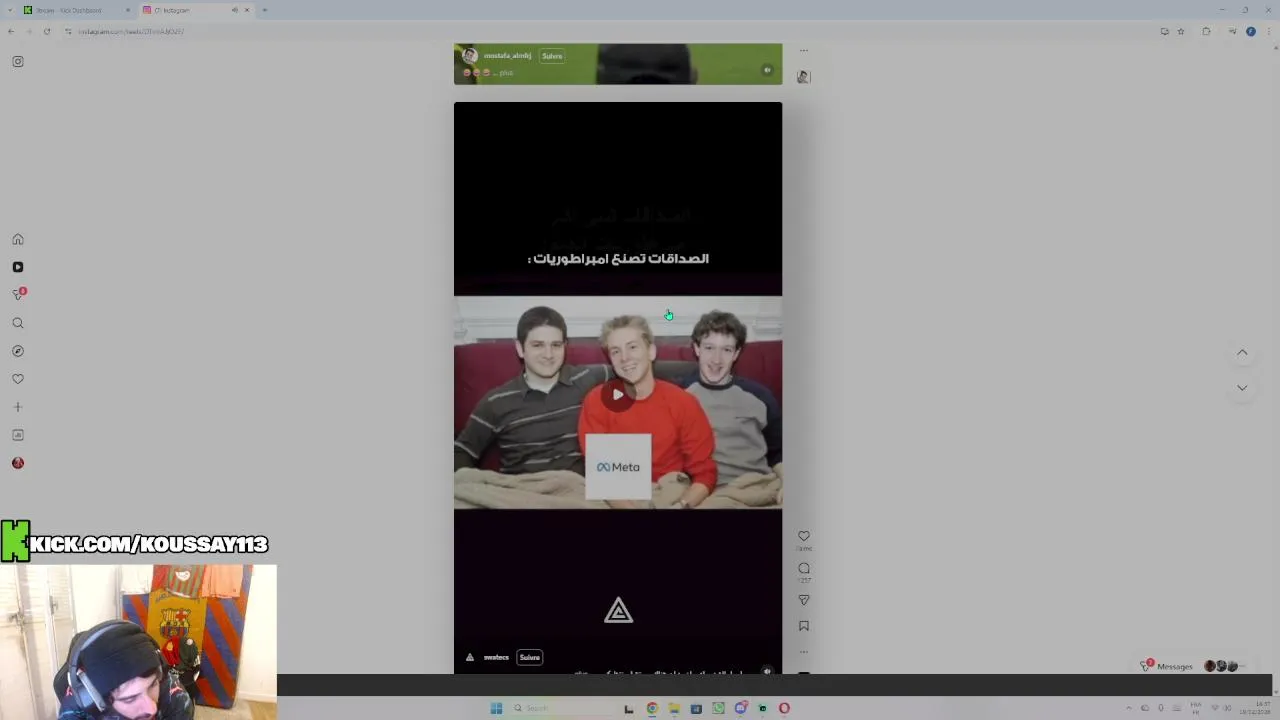Open the profile avatar in sidebar
Viewport: 1280px width, 720px height.
(x=18, y=463)
